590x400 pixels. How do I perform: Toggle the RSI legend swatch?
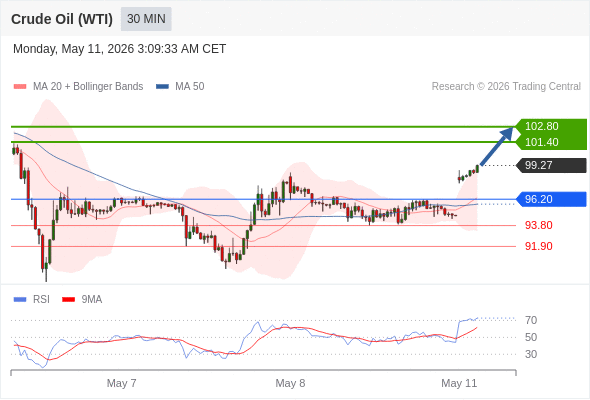pyautogui.click(x=20, y=300)
